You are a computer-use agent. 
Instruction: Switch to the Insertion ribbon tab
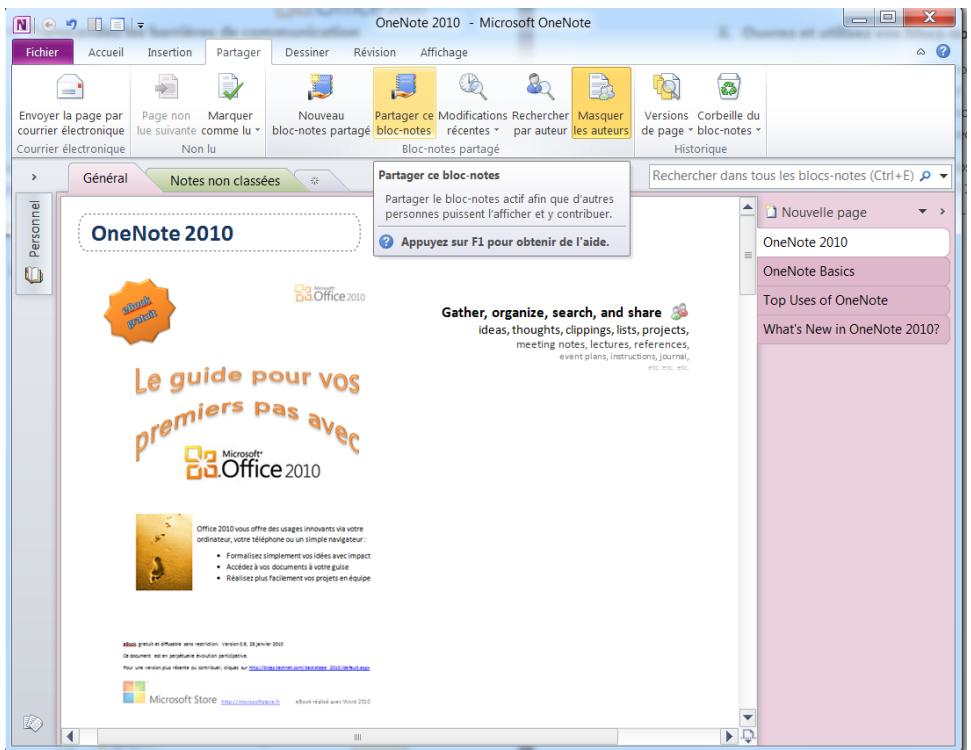click(170, 52)
